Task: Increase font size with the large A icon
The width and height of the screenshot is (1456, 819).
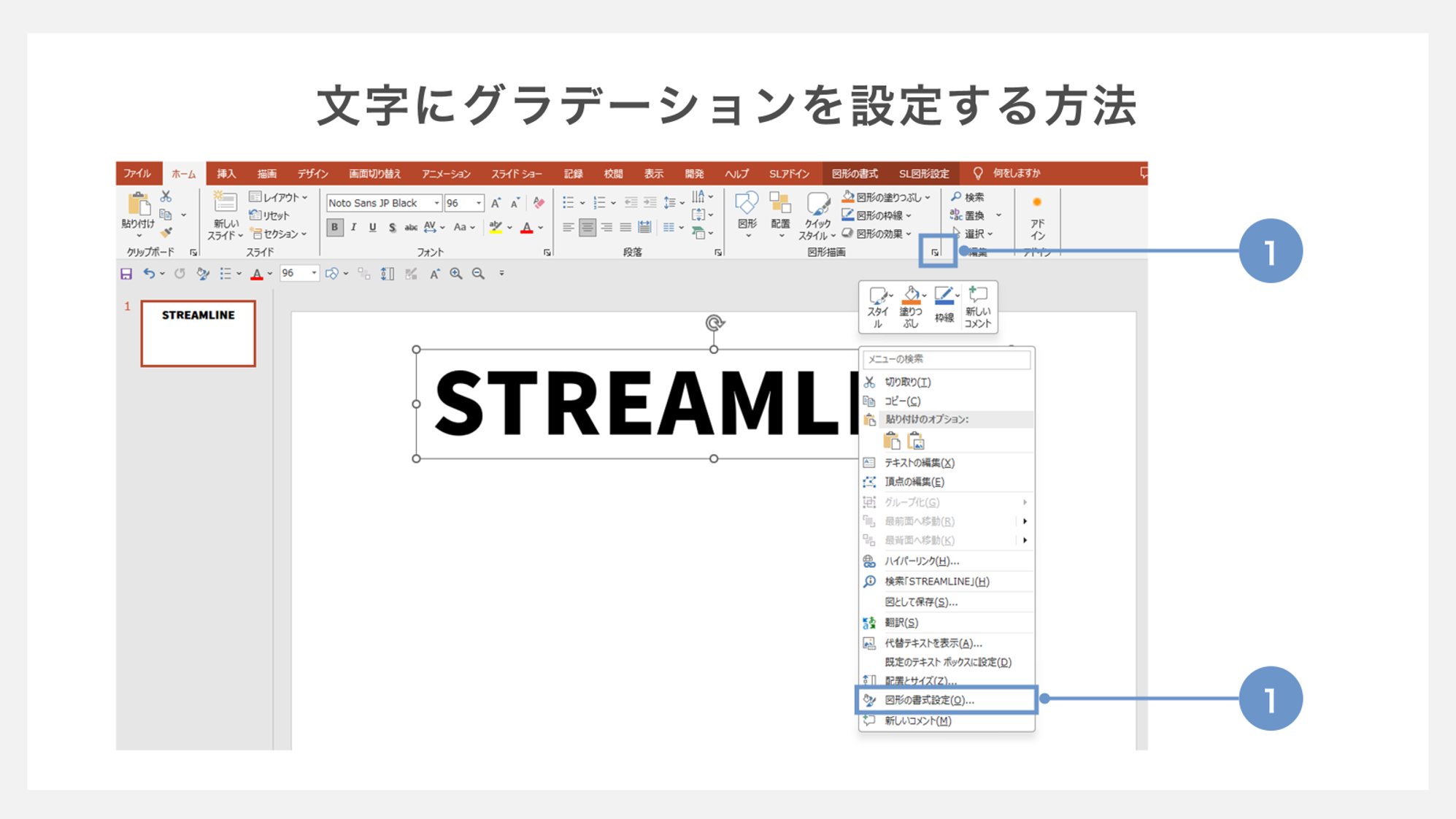Action: [x=496, y=203]
